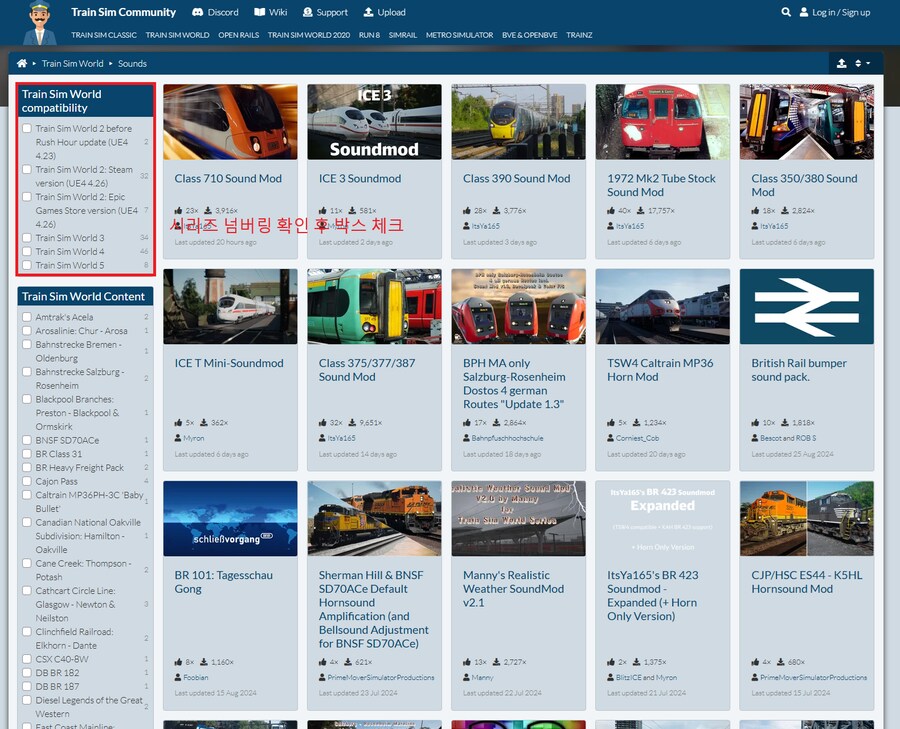The height and width of the screenshot is (729, 900).
Task: Select the SimRail navigation item
Action: coord(403,35)
